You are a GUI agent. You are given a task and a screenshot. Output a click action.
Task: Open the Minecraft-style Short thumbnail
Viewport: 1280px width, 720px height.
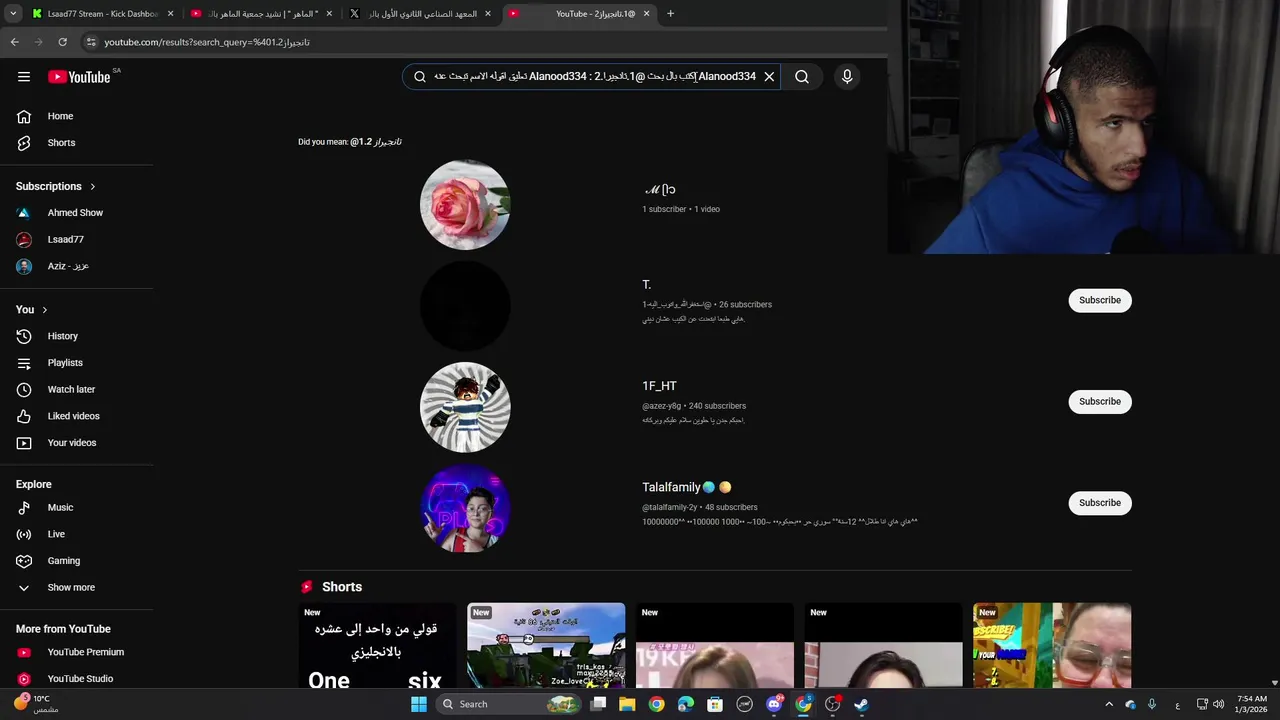click(546, 646)
